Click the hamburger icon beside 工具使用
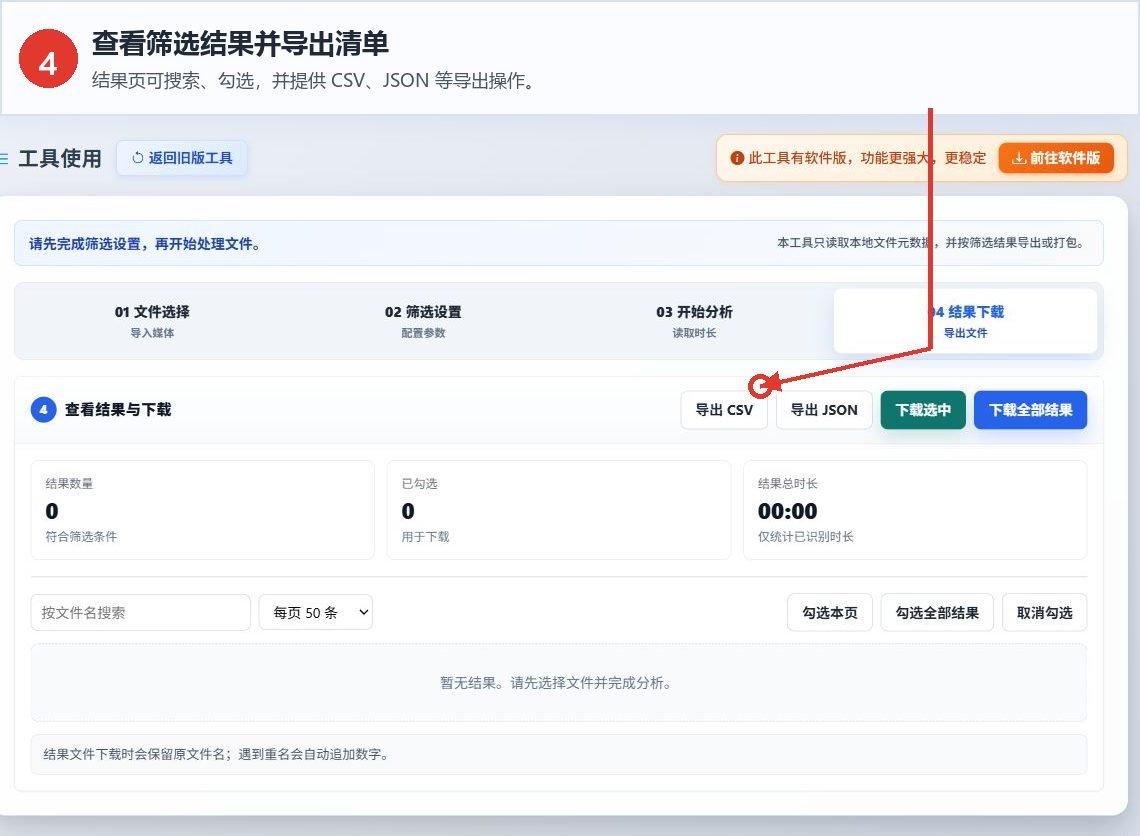 tap(4, 158)
